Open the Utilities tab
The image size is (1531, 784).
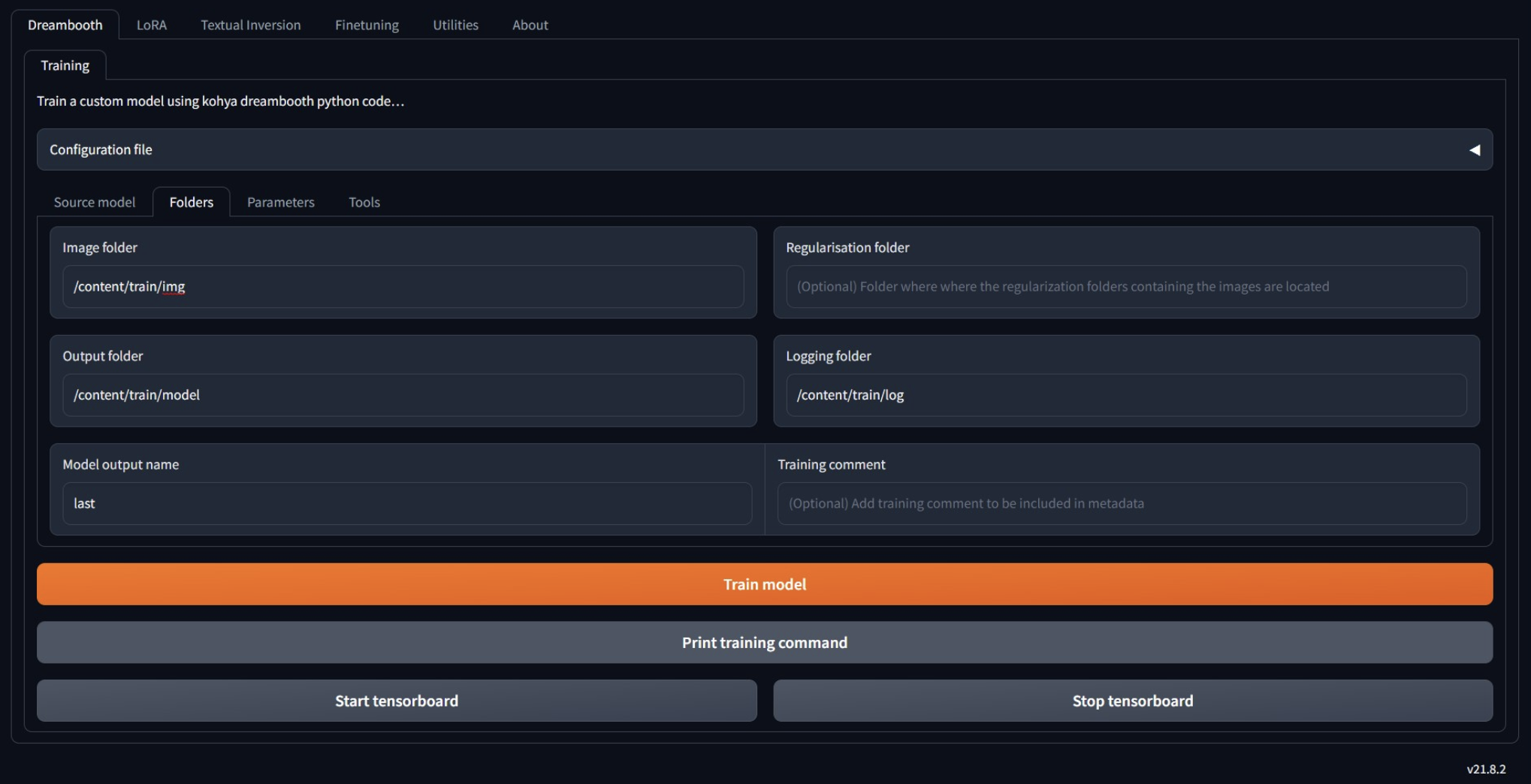(455, 25)
